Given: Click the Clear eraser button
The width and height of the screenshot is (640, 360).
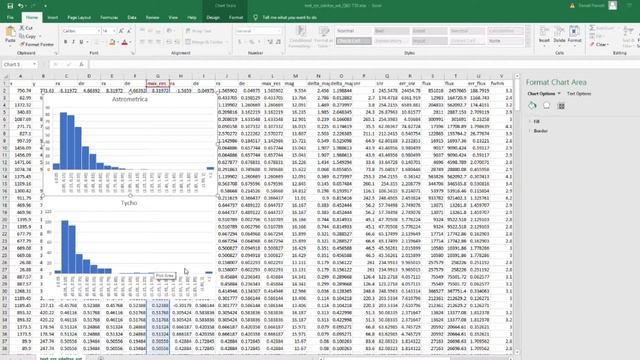Looking at the screenshot, I should click(x=599, y=44).
